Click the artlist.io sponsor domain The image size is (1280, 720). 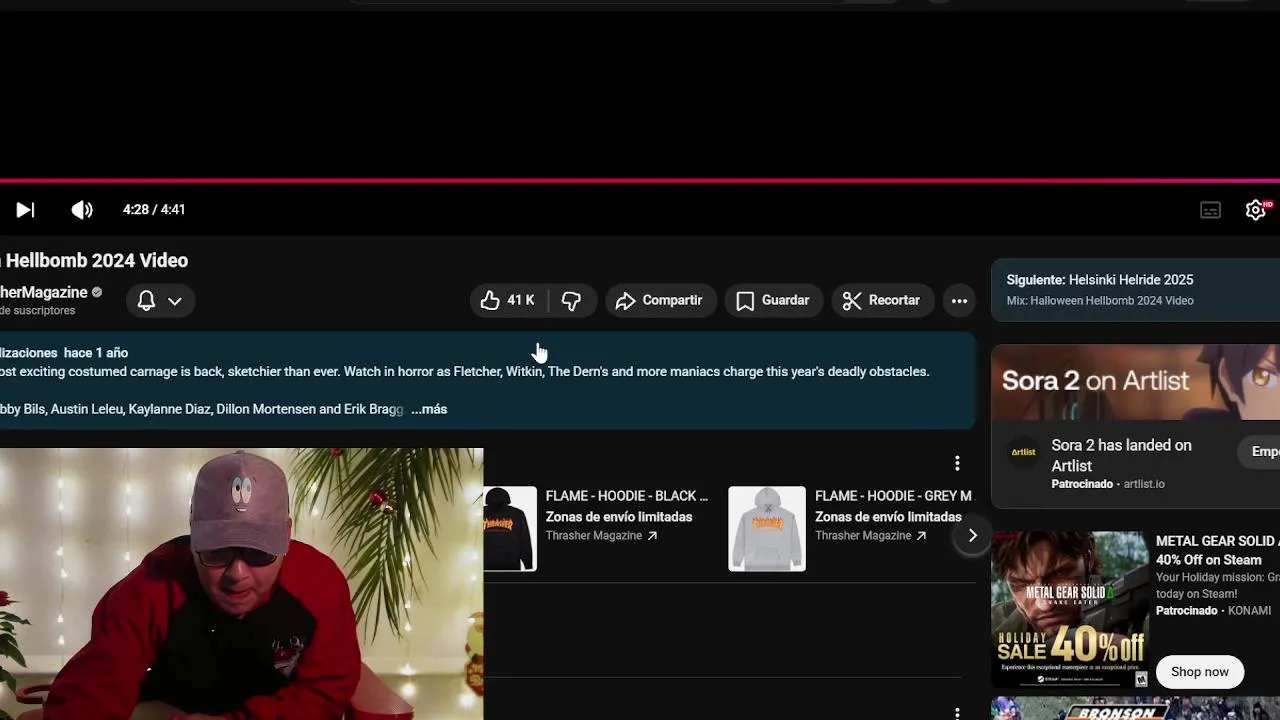coord(1144,484)
